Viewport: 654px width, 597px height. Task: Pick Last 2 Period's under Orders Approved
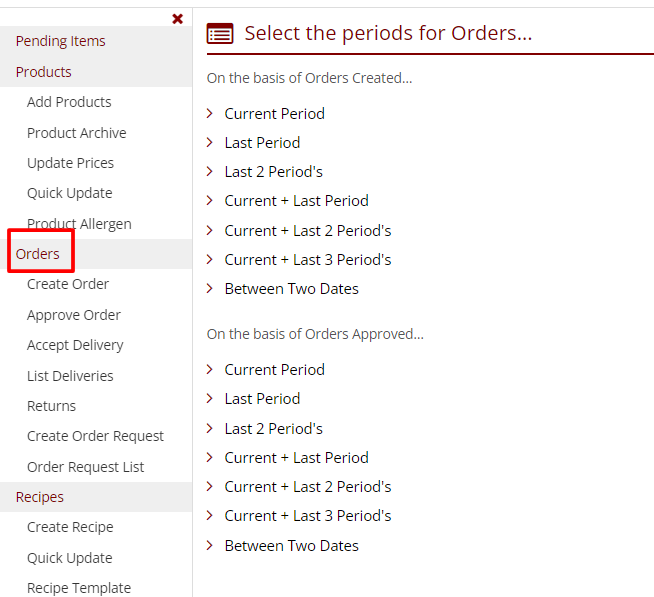273,429
